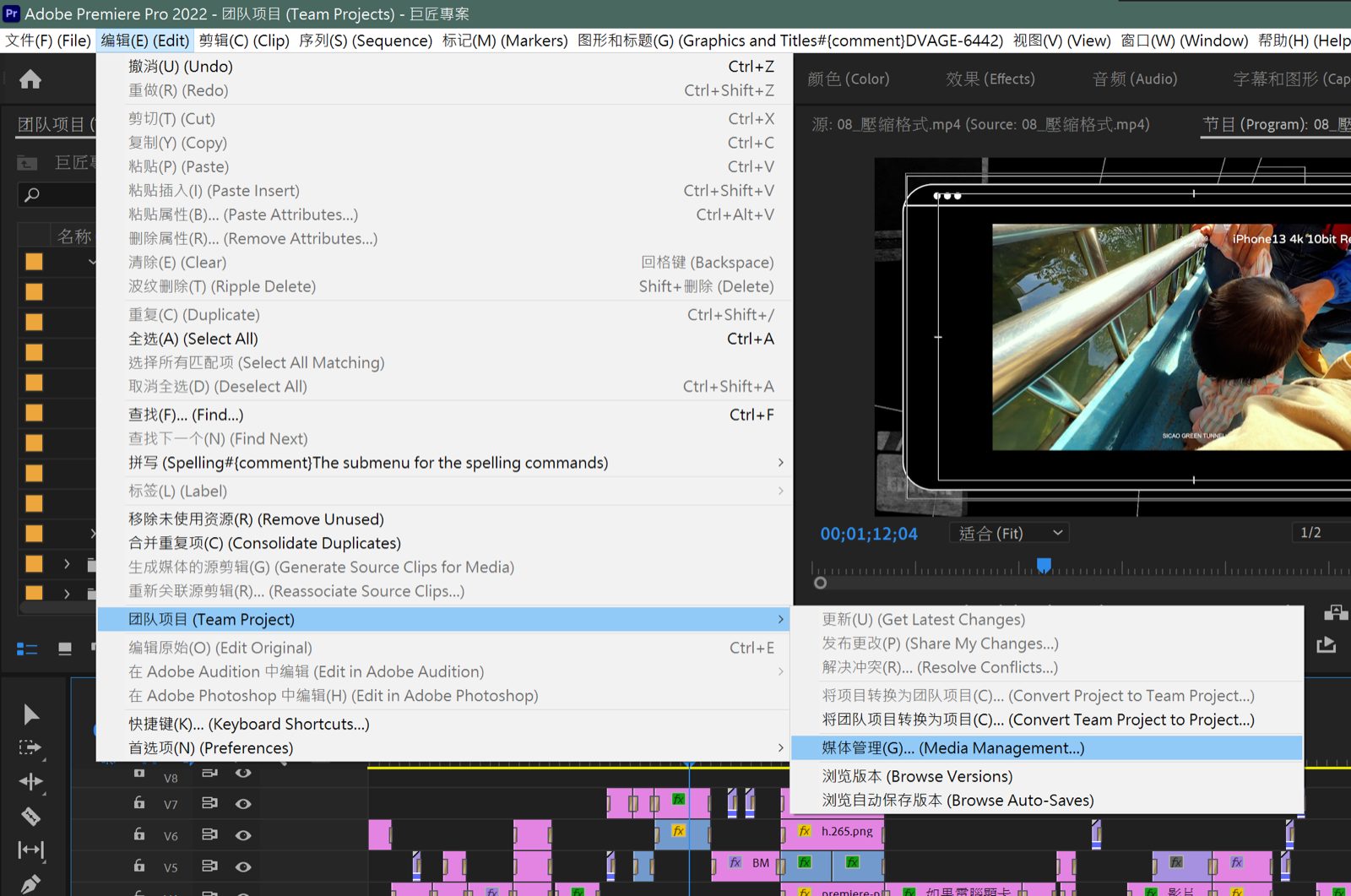Switch project panel to list view
This screenshot has width=1351, height=896.
coord(27,649)
